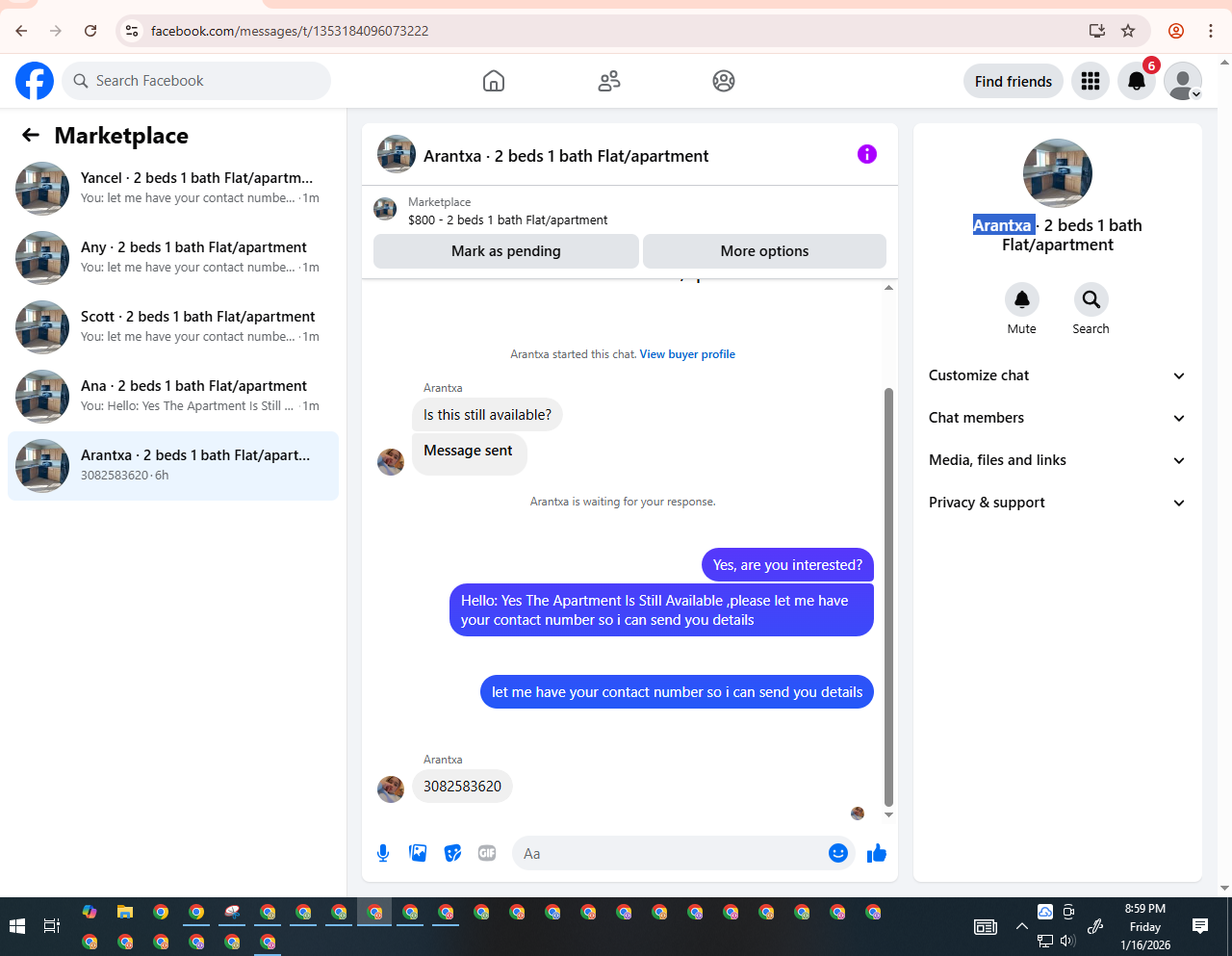Click the $800 listing thumbnail
The width and height of the screenshot is (1232, 956).
(x=385, y=209)
